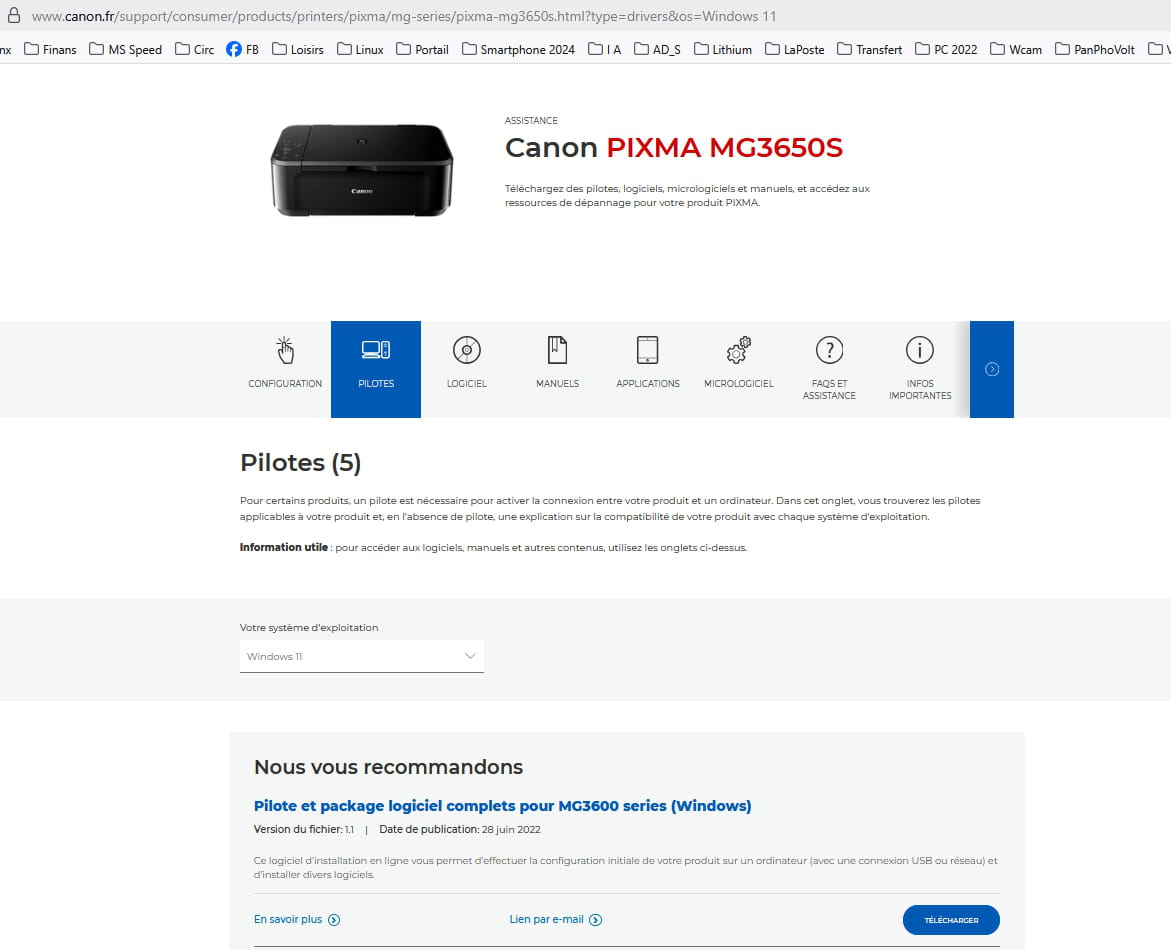Click the Applications tablet icon
The width and height of the screenshot is (1171, 950).
(x=648, y=350)
